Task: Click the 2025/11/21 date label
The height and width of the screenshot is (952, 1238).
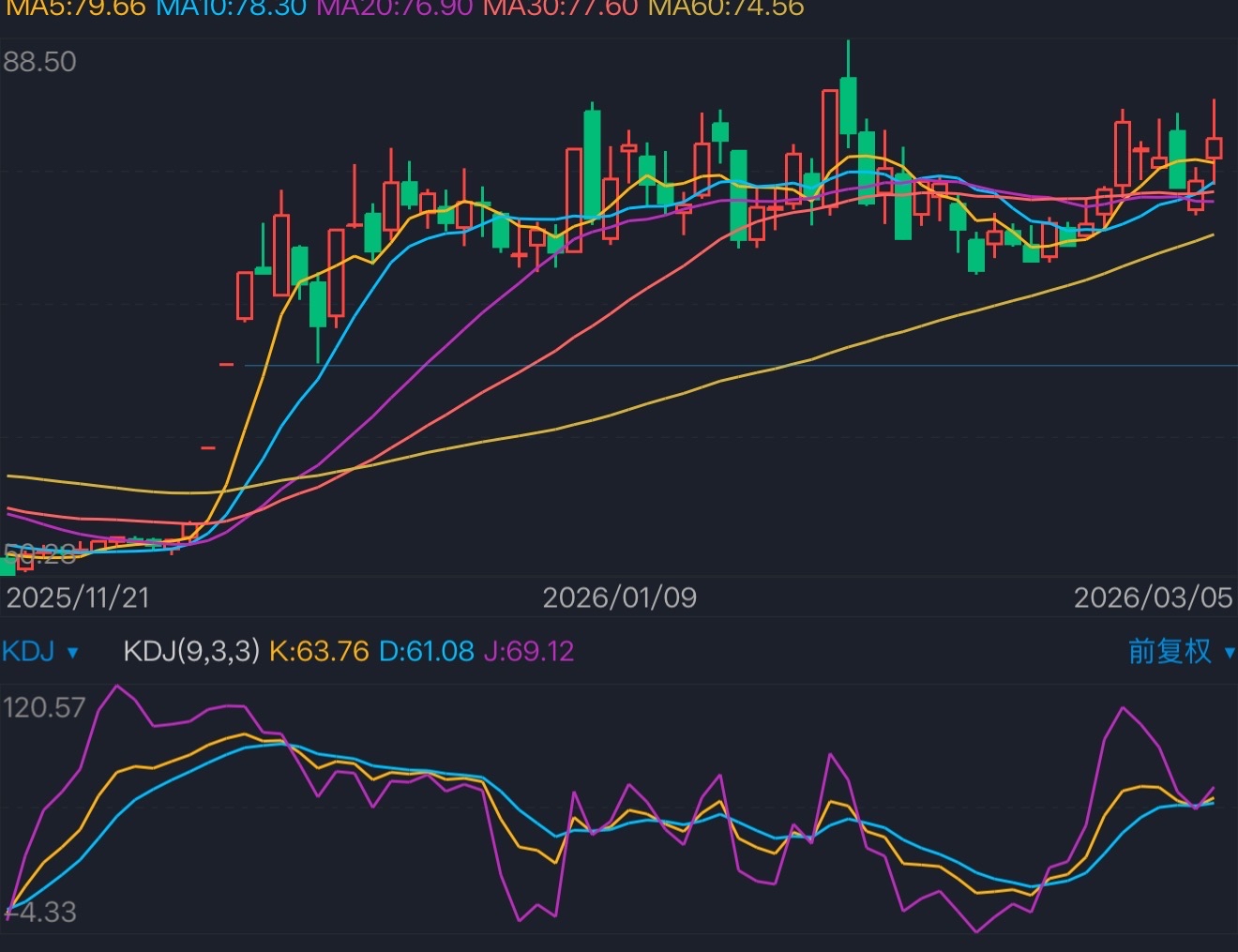Action: point(78,597)
